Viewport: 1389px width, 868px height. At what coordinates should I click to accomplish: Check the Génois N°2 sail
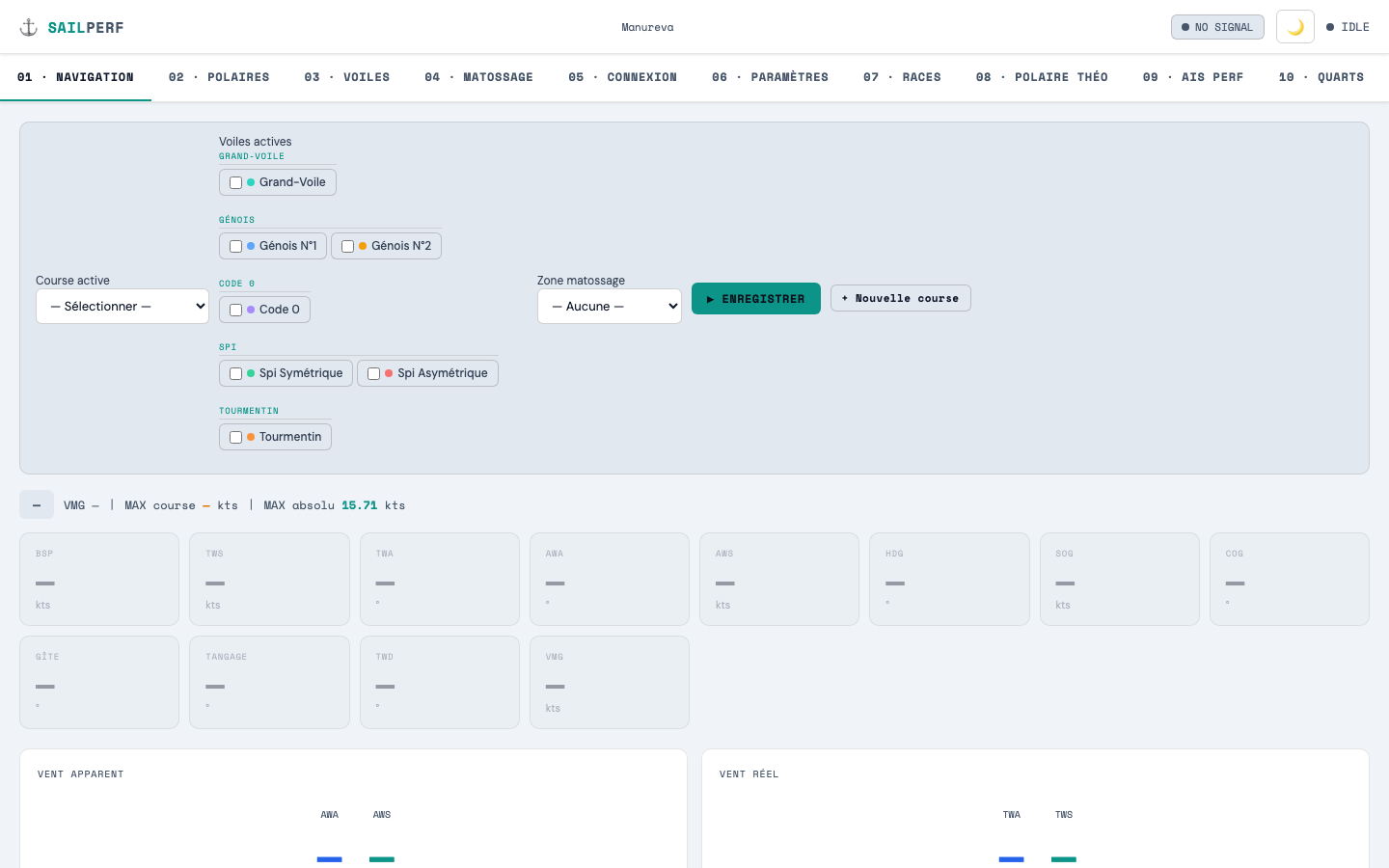point(347,246)
